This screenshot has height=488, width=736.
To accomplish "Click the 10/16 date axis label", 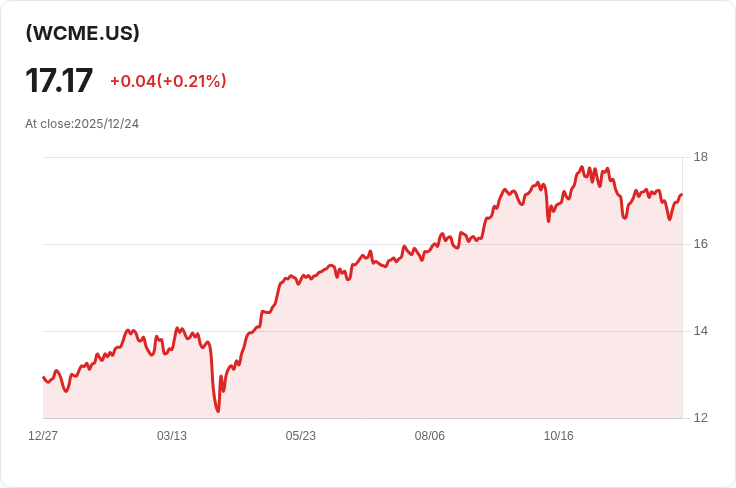I will (x=559, y=436).
